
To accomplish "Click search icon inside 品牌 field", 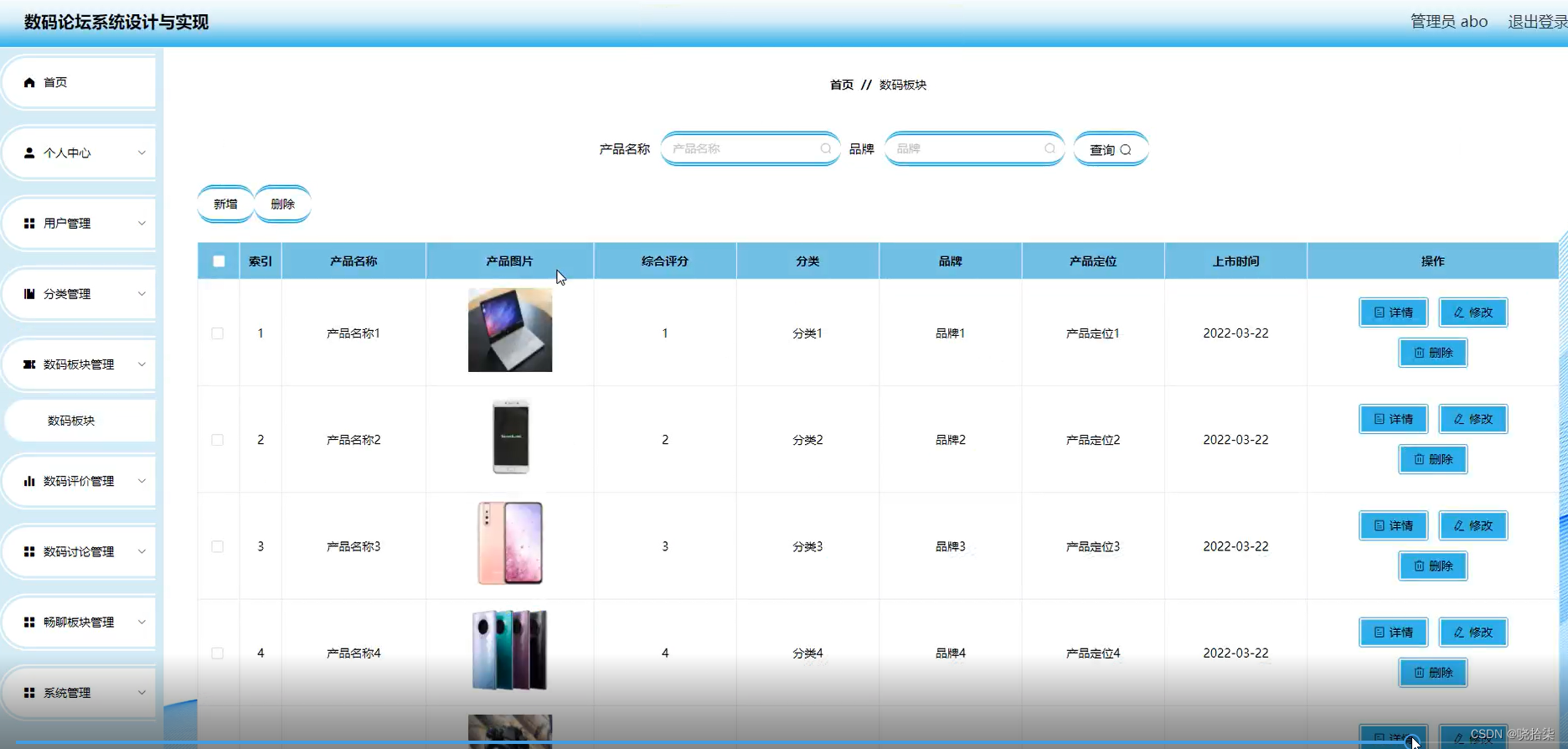I will tap(1050, 148).
